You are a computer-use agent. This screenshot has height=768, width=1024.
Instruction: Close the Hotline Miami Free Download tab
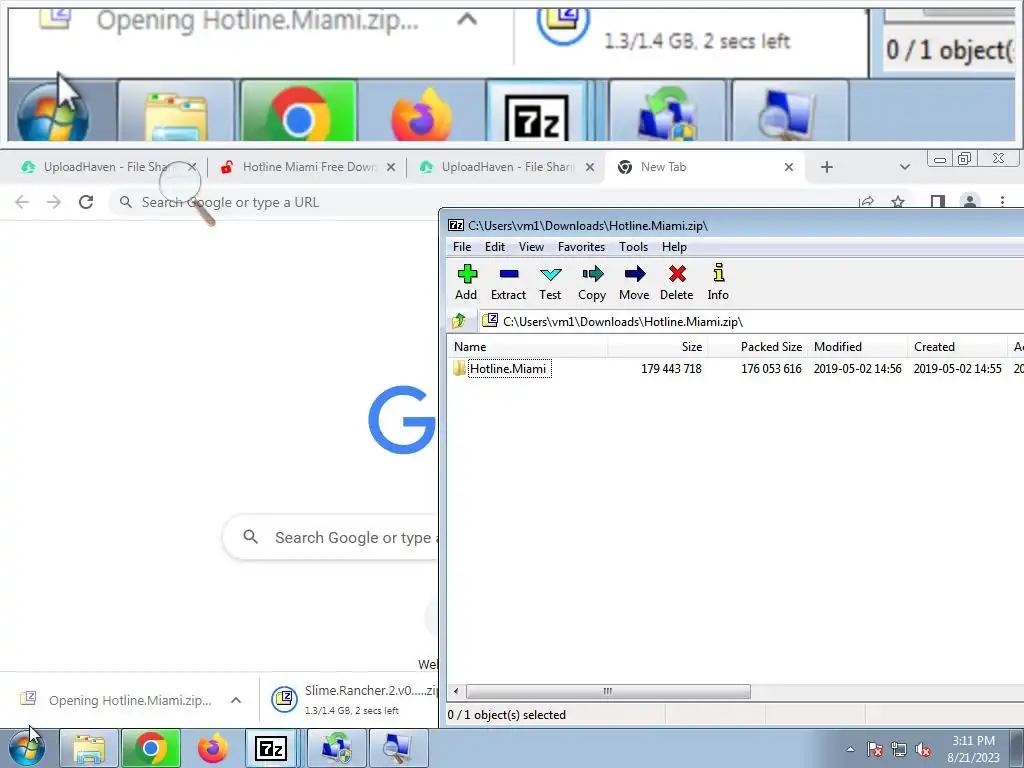coord(391,167)
